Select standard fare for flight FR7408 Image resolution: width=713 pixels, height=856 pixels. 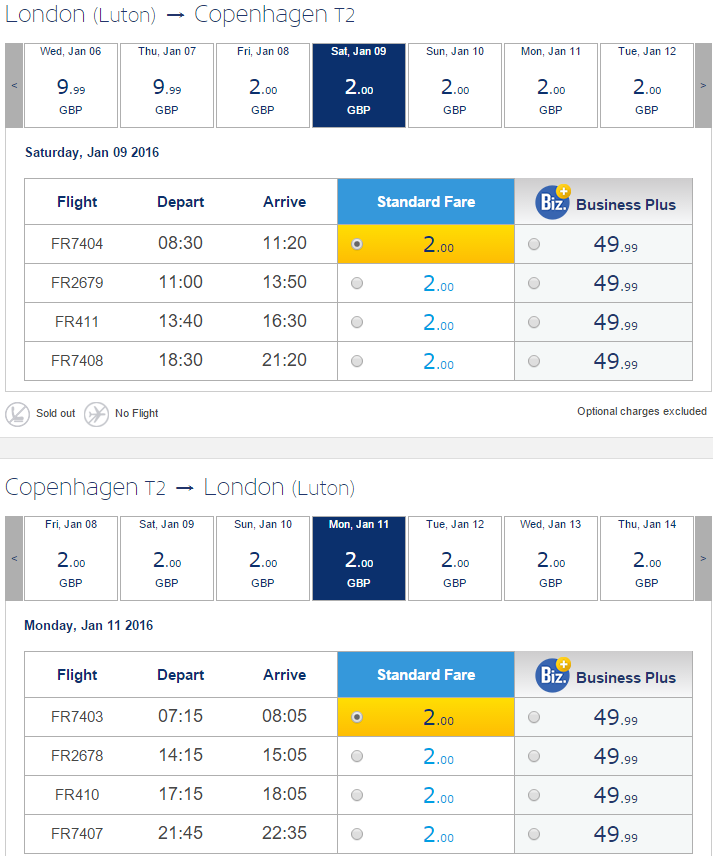pos(357,361)
